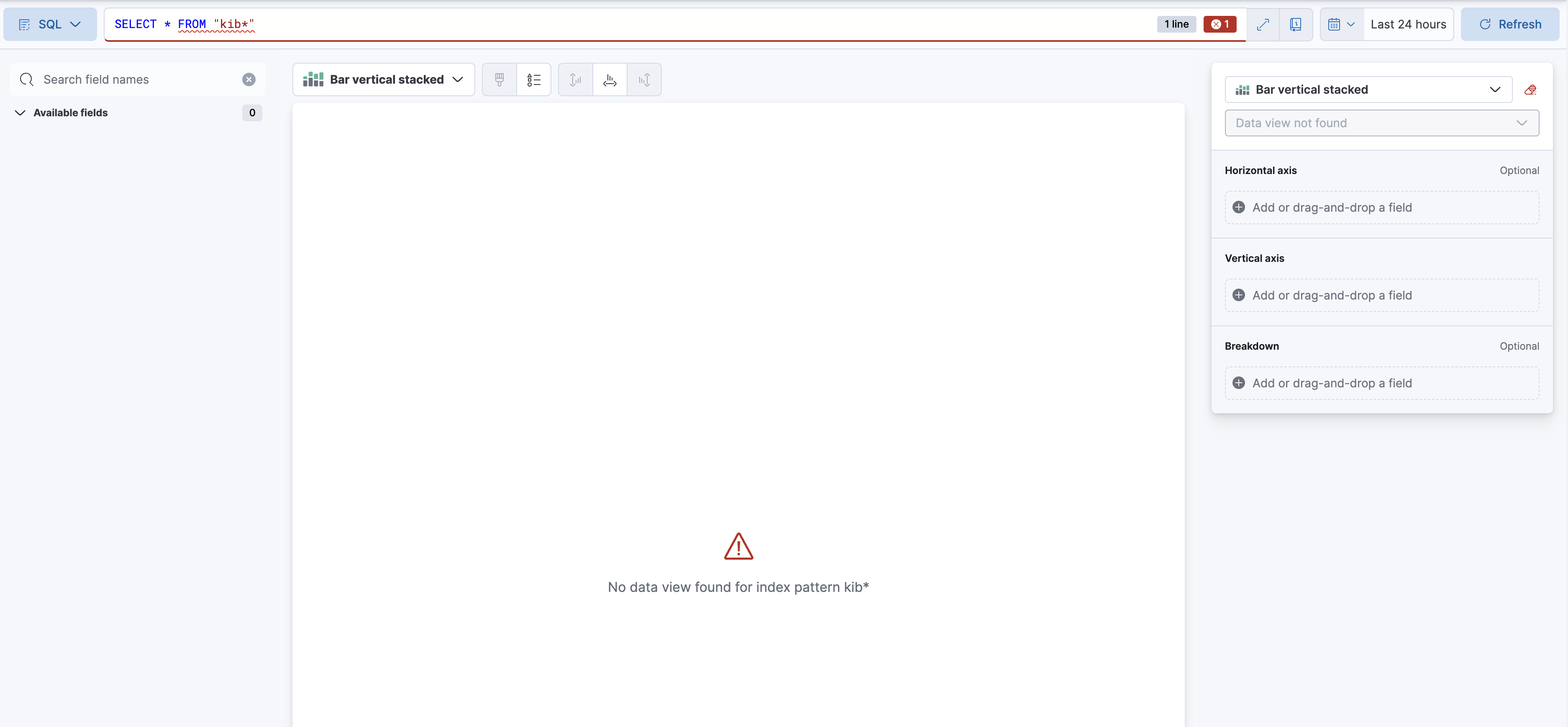Clear the layer using the eraser icon
This screenshot has width=1568, height=727.
pos(1531,90)
